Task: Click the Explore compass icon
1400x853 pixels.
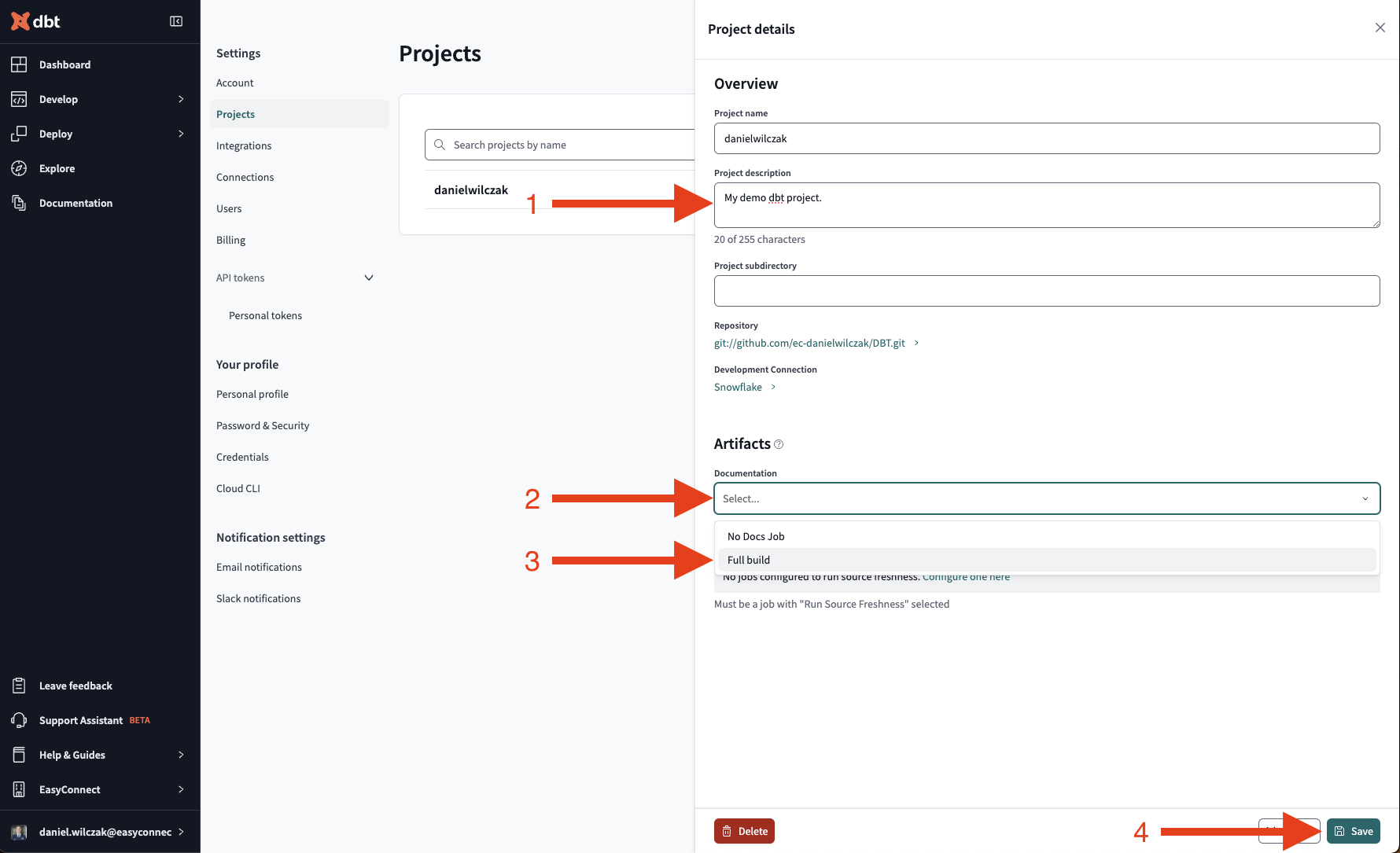Action: point(19,168)
